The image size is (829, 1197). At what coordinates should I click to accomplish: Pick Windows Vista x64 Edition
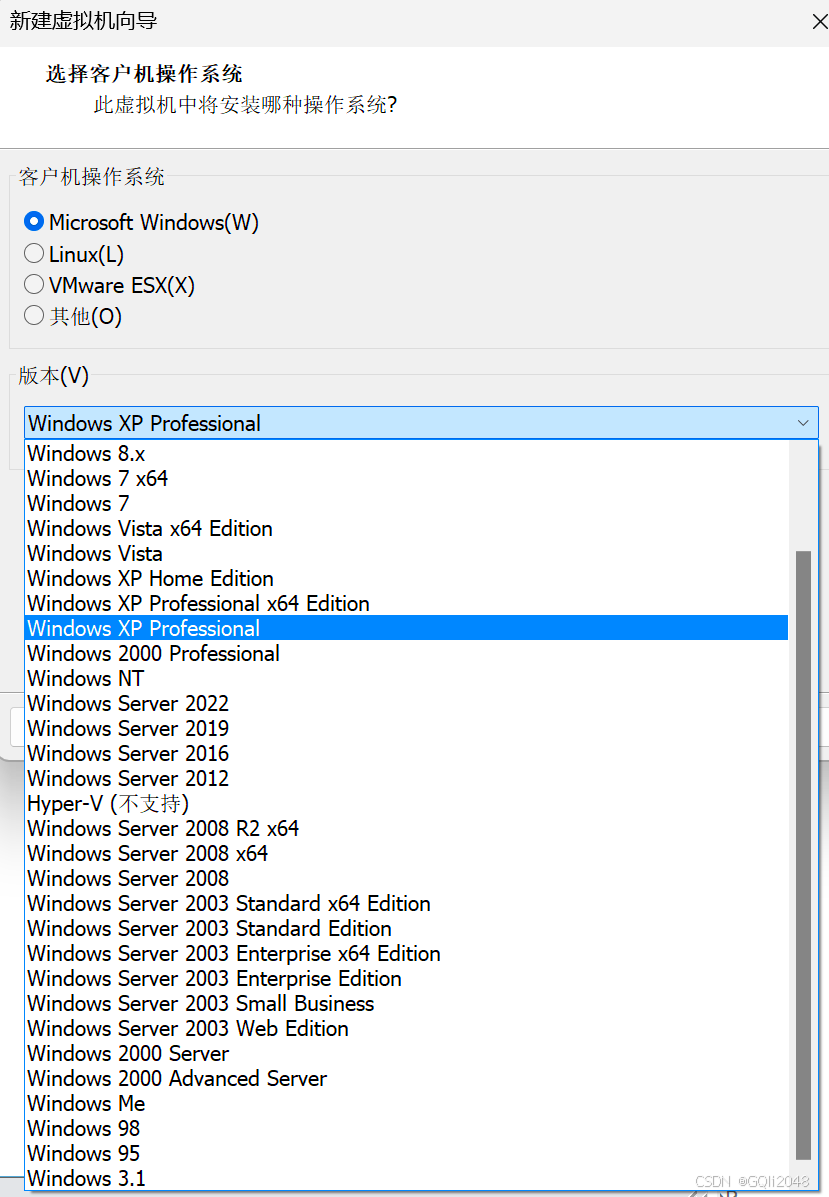(x=149, y=528)
